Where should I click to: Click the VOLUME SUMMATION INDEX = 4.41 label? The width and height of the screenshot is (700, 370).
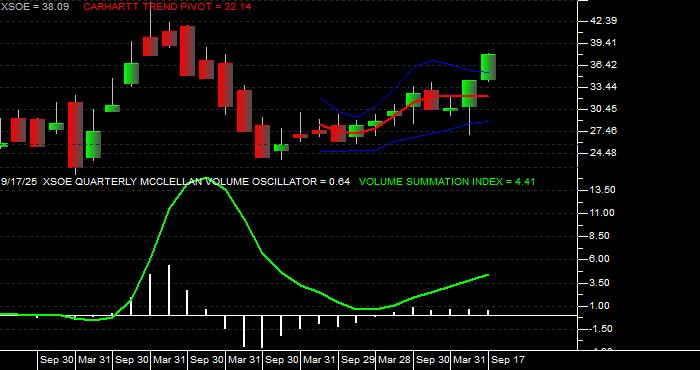[x=447, y=182]
